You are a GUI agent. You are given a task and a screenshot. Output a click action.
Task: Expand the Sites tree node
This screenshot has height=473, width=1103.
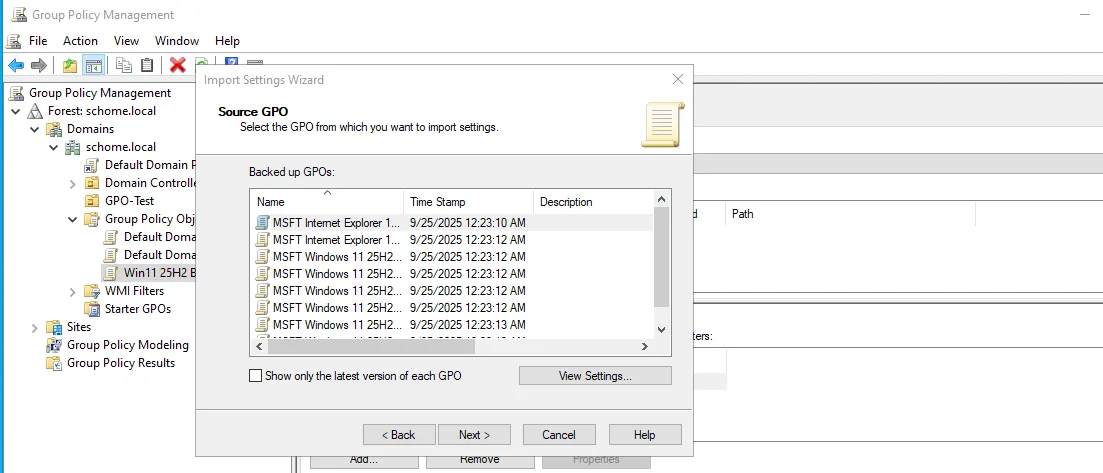coord(34,327)
